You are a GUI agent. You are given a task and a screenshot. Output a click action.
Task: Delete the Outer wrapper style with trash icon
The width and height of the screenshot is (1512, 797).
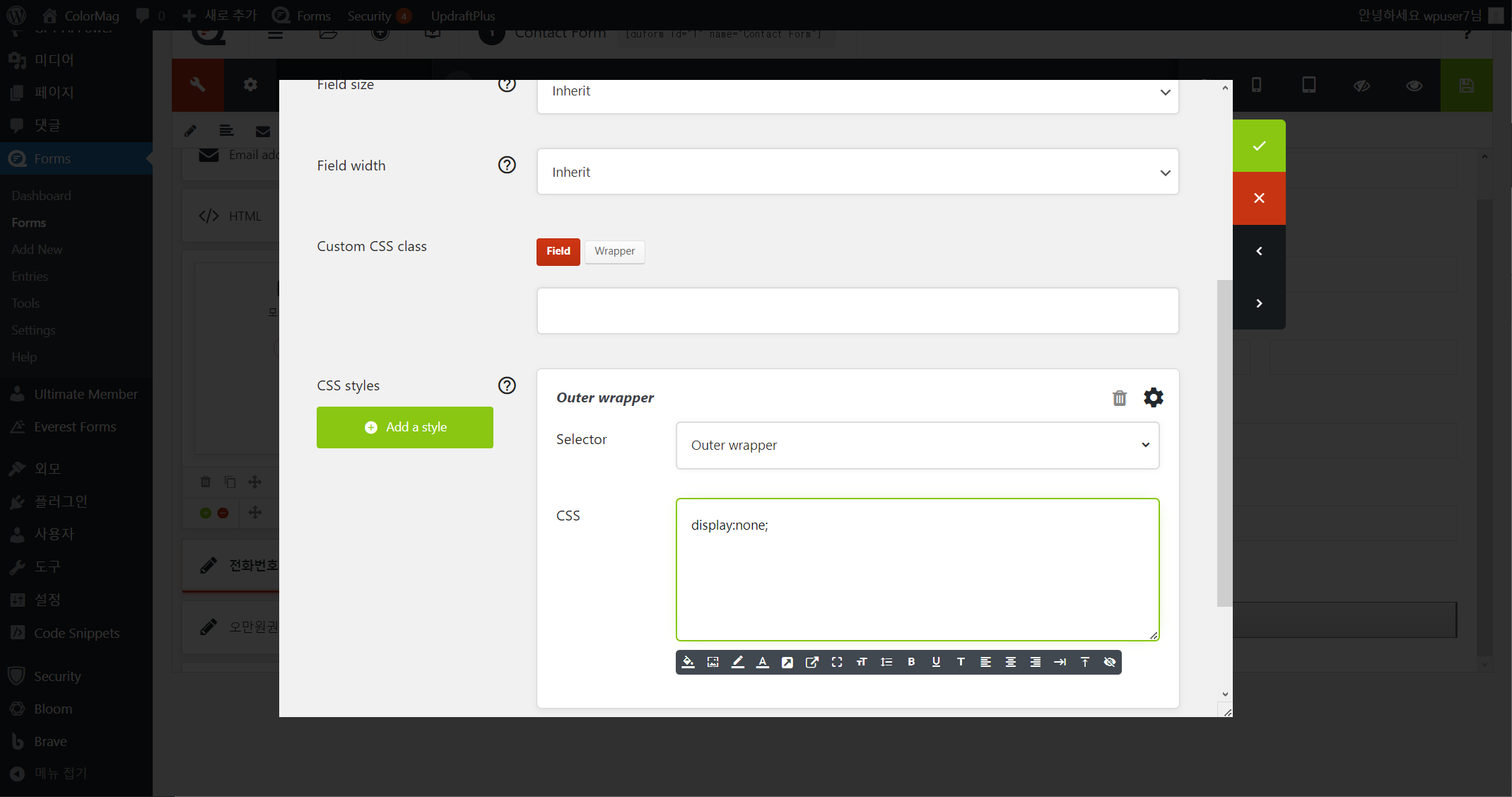(1119, 398)
